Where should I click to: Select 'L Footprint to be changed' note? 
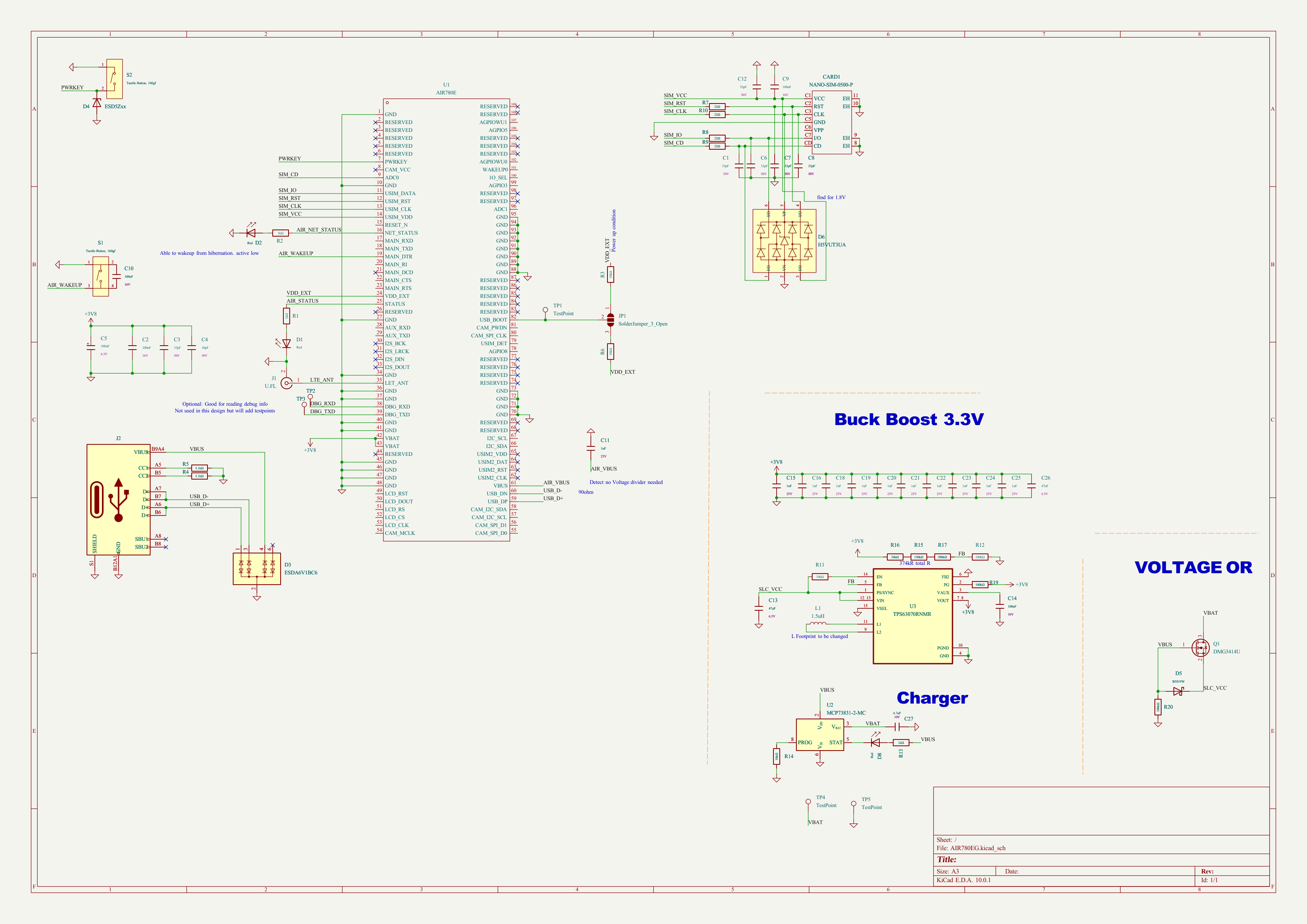pyautogui.click(x=819, y=637)
